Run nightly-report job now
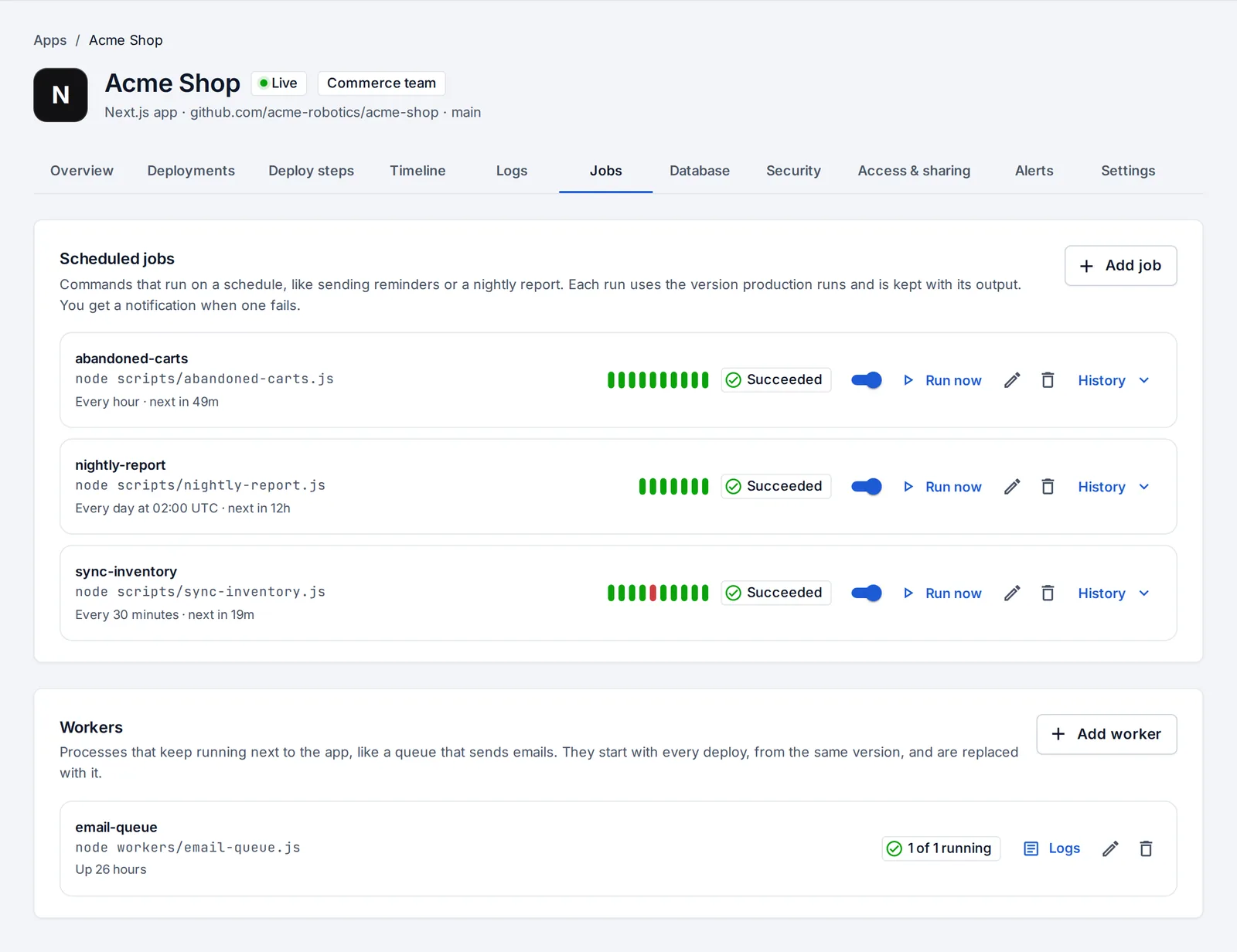 click(942, 487)
